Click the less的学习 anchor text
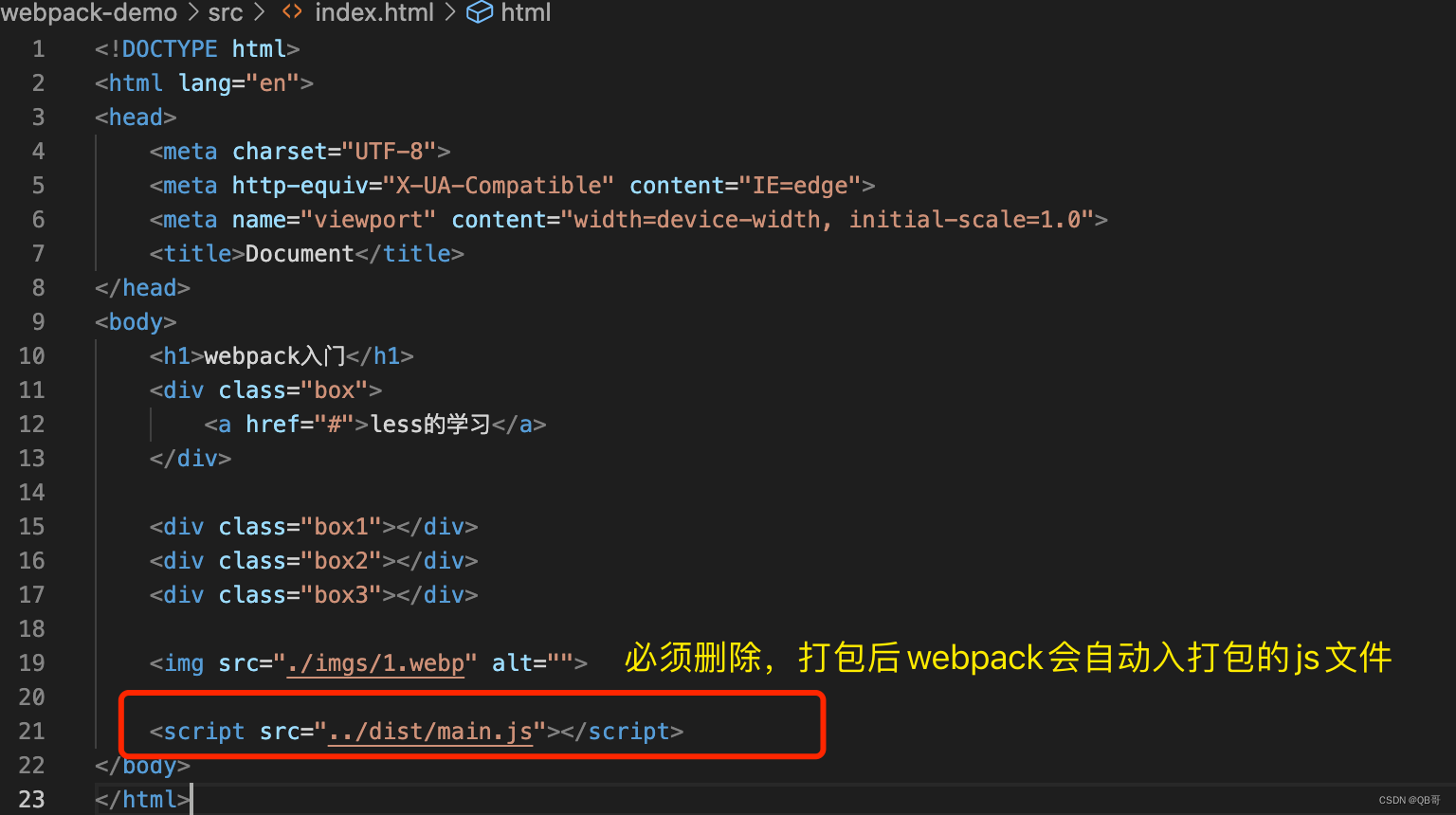1456x815 pixels. tap(430, 425)
